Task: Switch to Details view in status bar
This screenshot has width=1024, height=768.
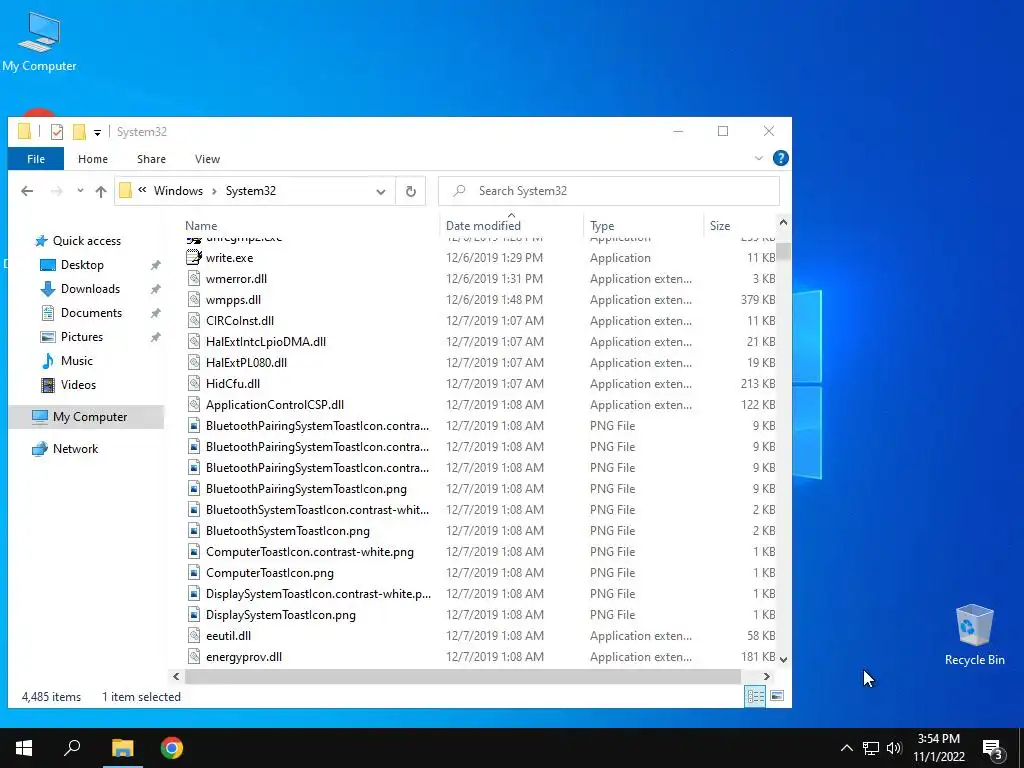Action: click(755, 696)
